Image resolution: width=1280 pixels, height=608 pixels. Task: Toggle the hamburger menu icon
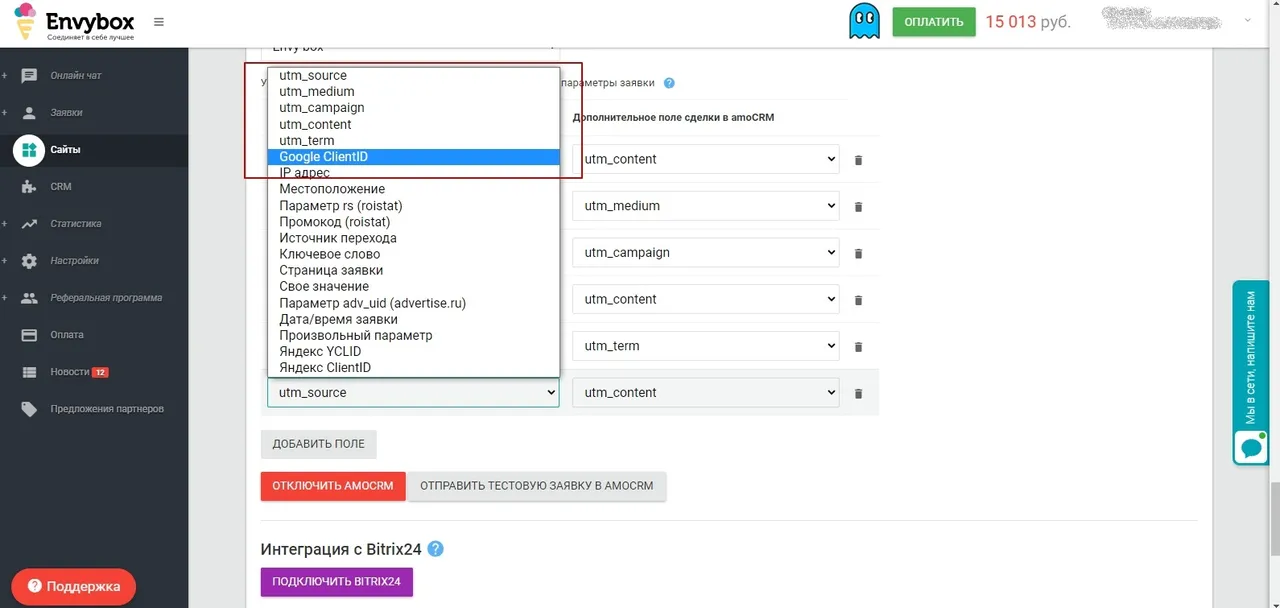pyautogui.click(x=159, y=22)
